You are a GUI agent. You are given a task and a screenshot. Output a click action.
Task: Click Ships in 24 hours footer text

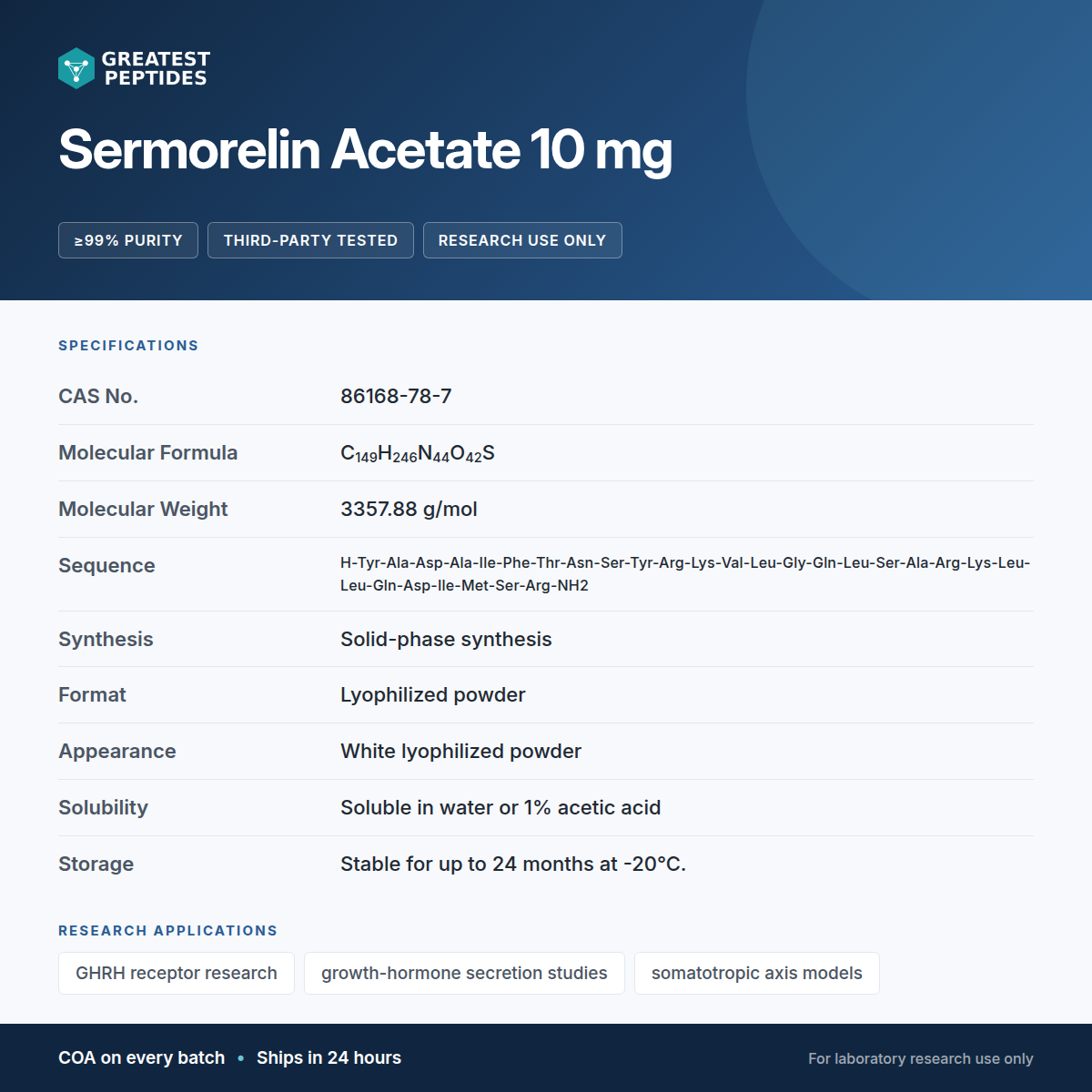329,1057
